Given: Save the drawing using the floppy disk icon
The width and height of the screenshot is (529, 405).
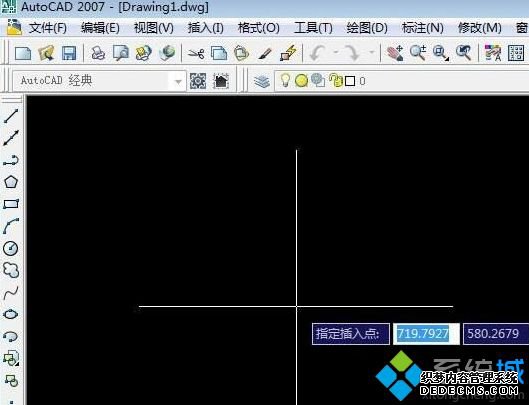Looking at the screenshot, I should point(69,53).
